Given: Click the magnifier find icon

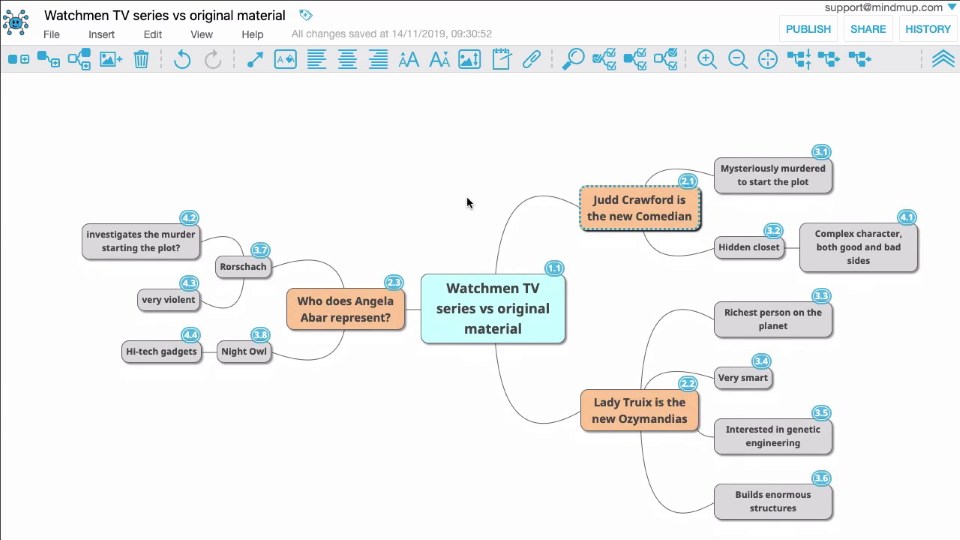Looking at the screenshot, I should 573,60.
